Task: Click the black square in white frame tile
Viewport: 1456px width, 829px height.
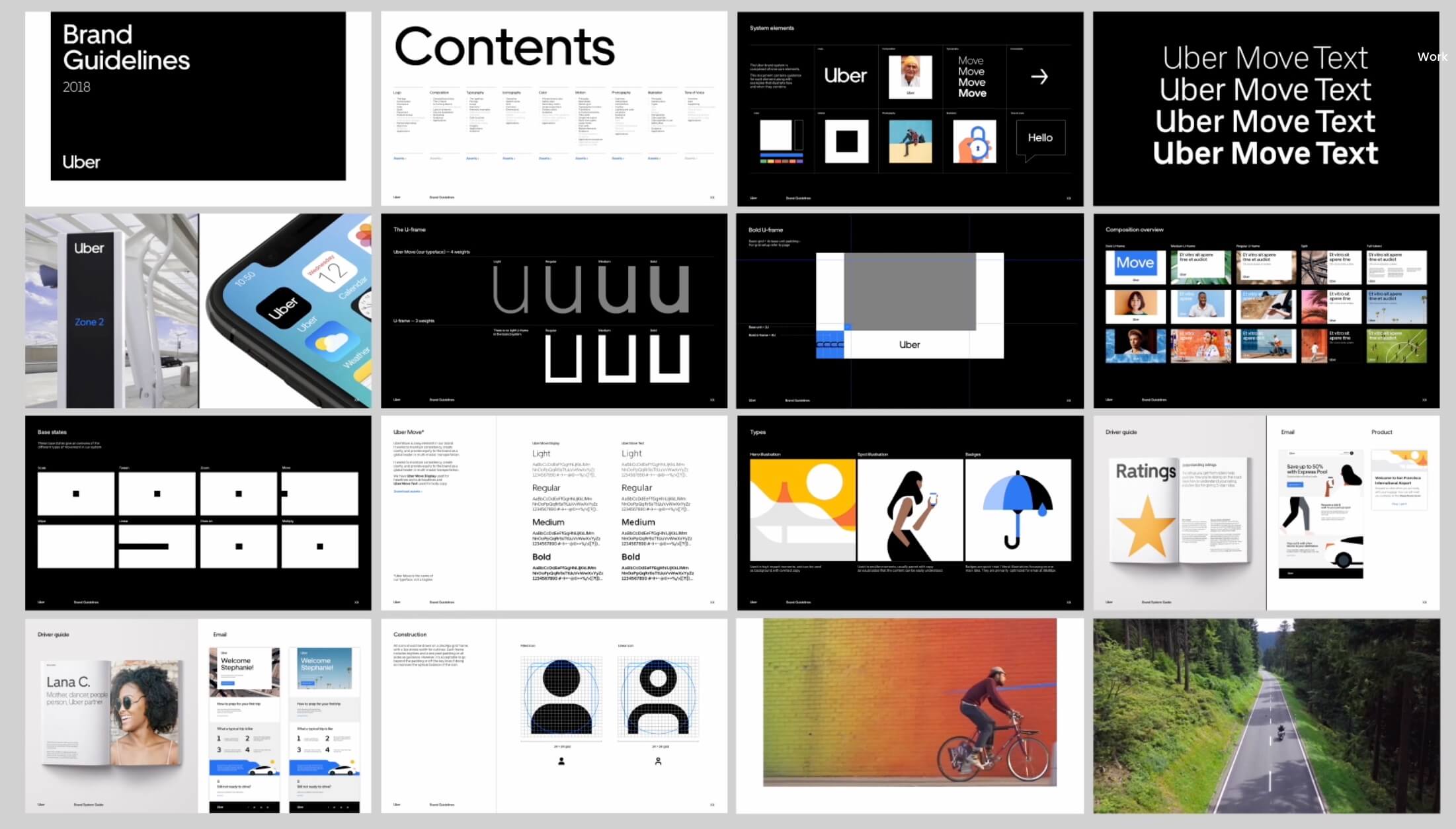Action: [x=846, y=141]
